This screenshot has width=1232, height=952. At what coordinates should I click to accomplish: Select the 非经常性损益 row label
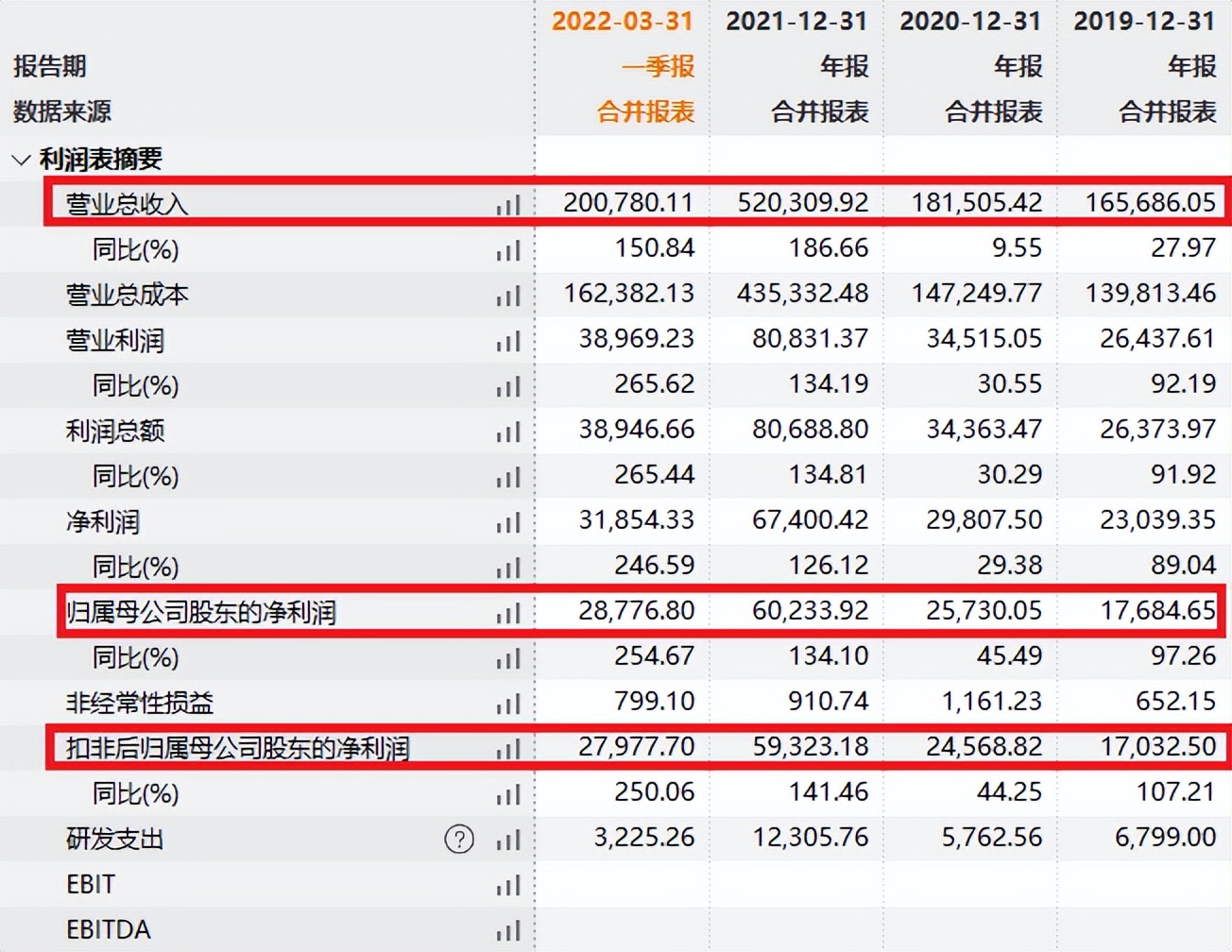[139, 703]
